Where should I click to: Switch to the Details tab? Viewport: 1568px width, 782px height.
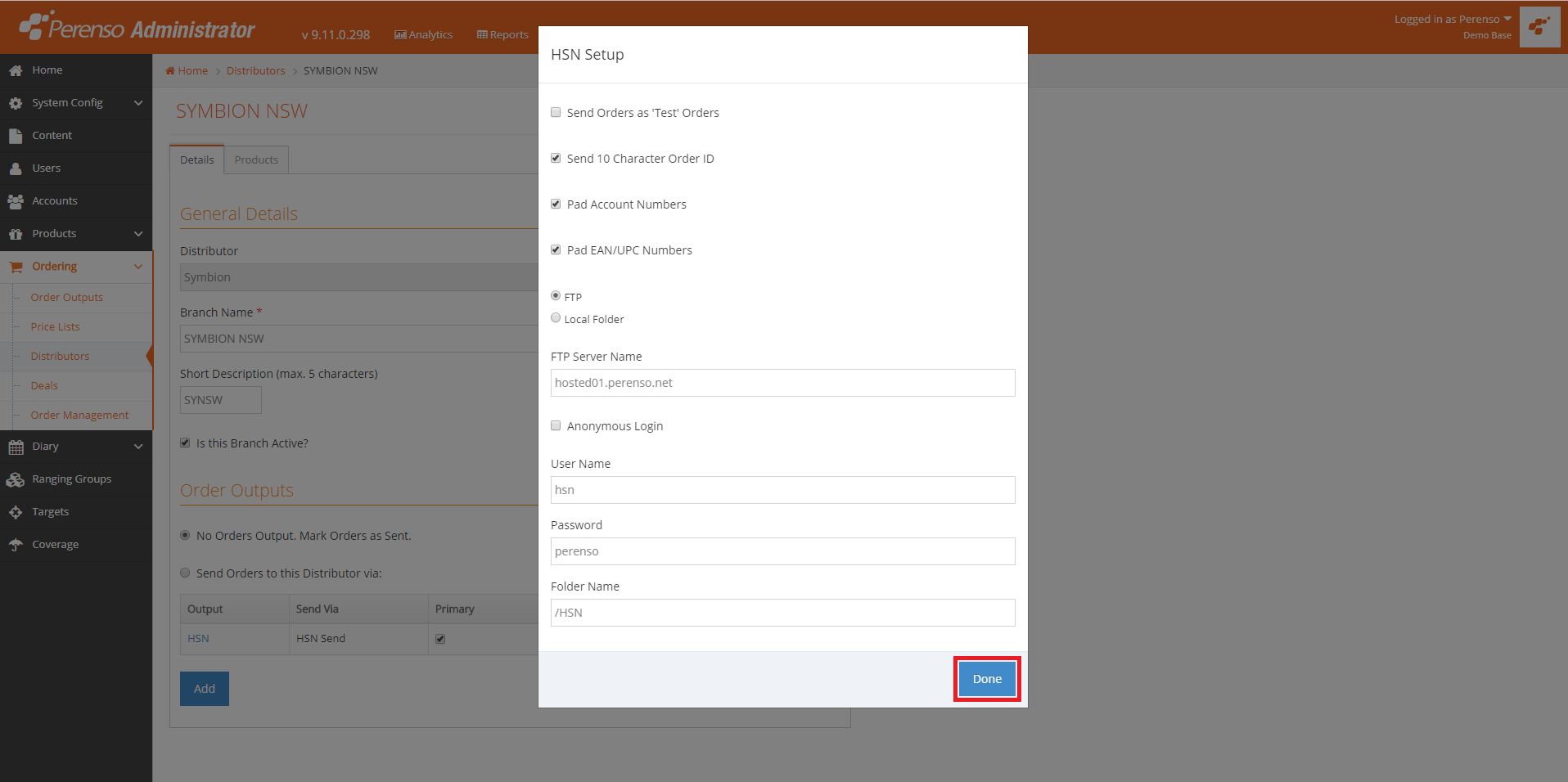click(197, 160)
